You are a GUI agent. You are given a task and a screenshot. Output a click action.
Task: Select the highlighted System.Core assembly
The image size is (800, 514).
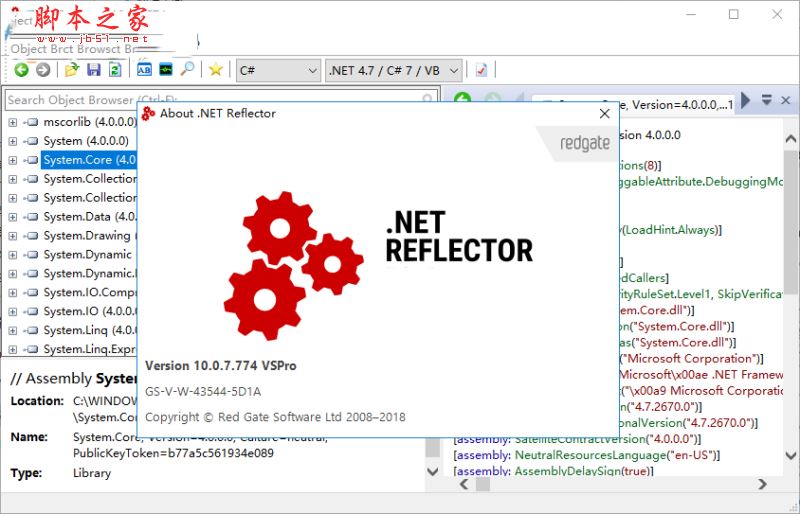pyautogui.click(x=89, y=160)
